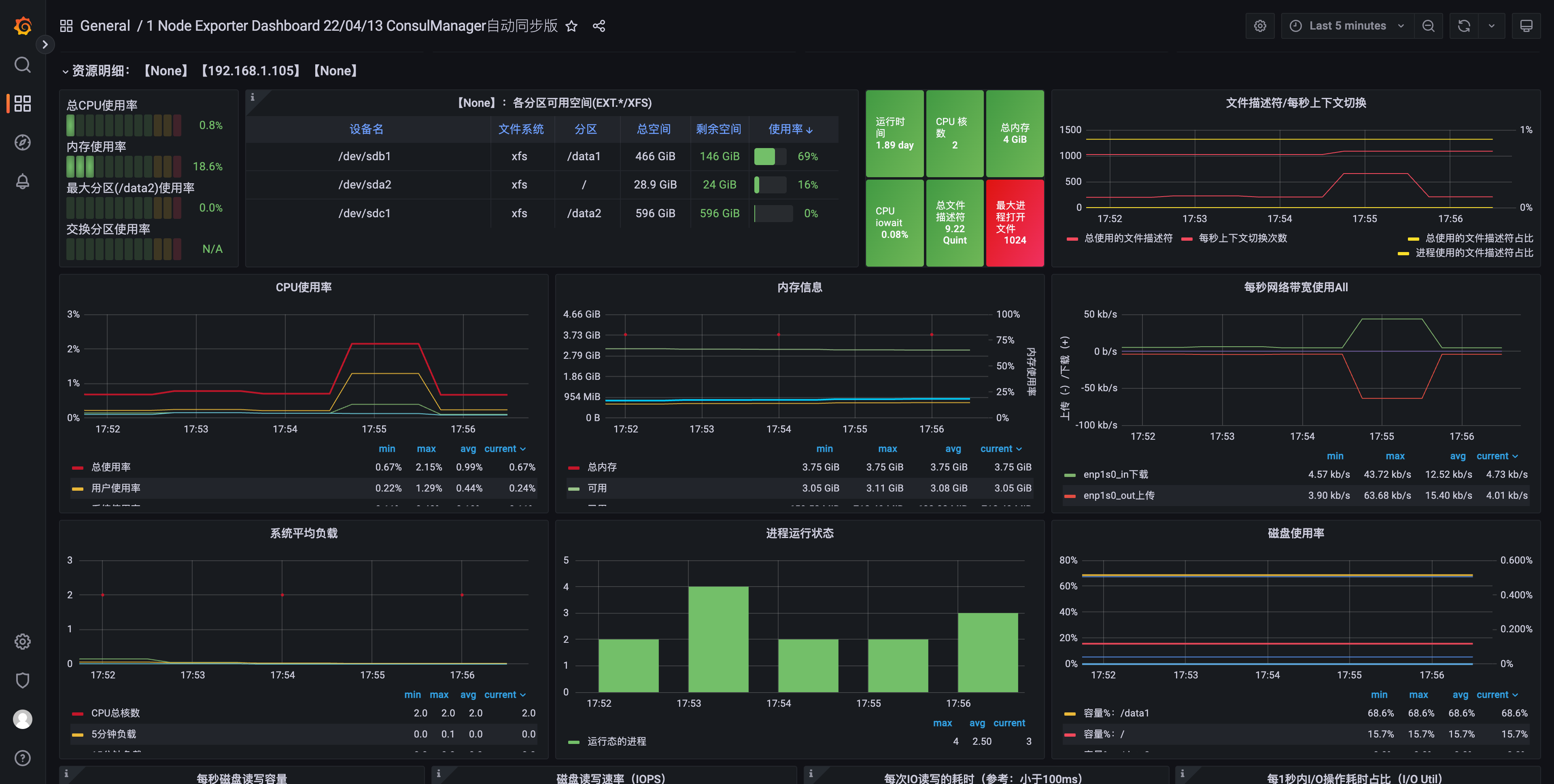1554x784 pixels.
Task: Sort network bandwidth legend by current
Action: (1497, 456)
